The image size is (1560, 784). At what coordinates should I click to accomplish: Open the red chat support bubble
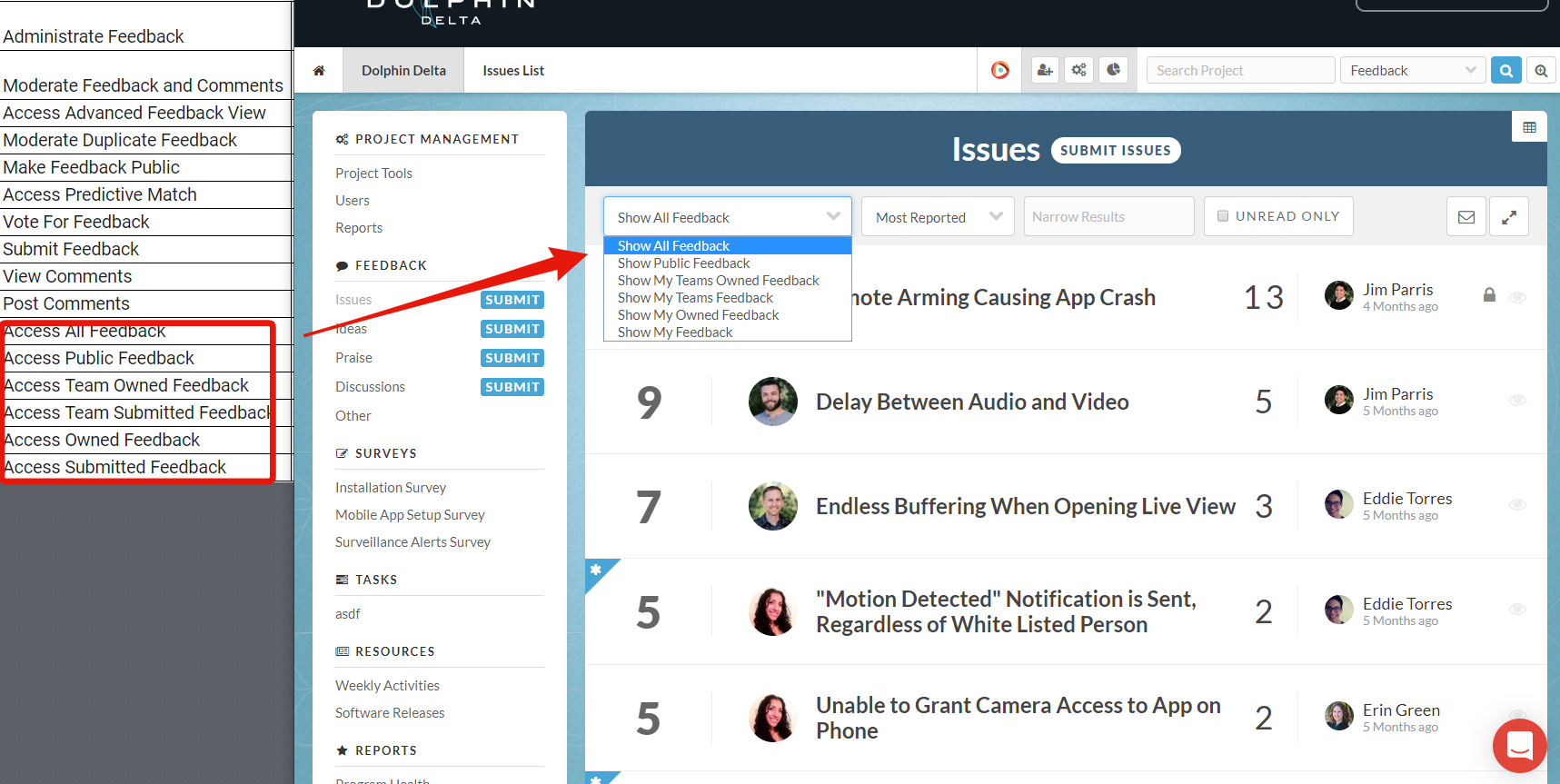tap(1520, 746)
